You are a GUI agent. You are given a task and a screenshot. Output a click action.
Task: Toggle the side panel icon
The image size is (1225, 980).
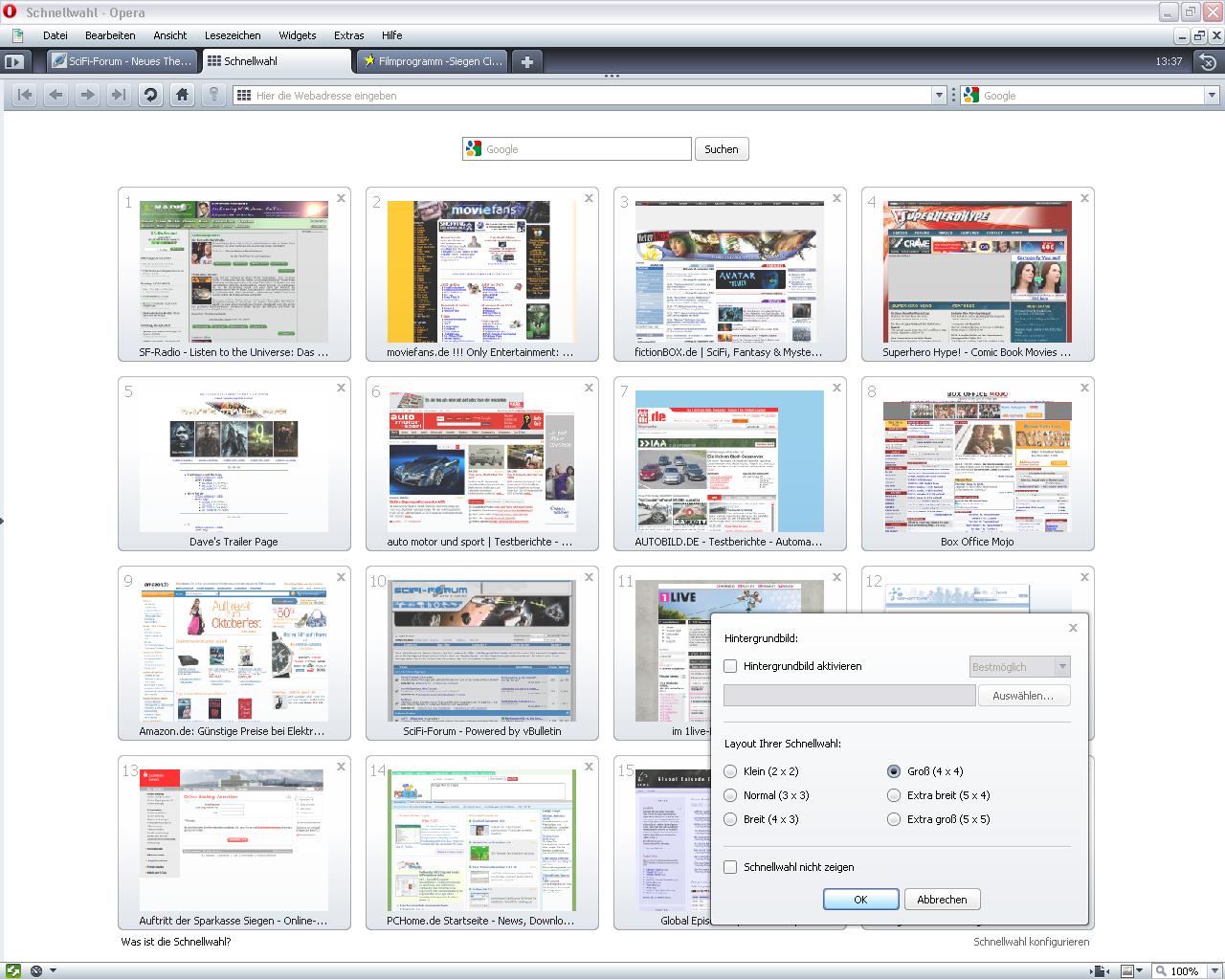click(x=13, y=61)
